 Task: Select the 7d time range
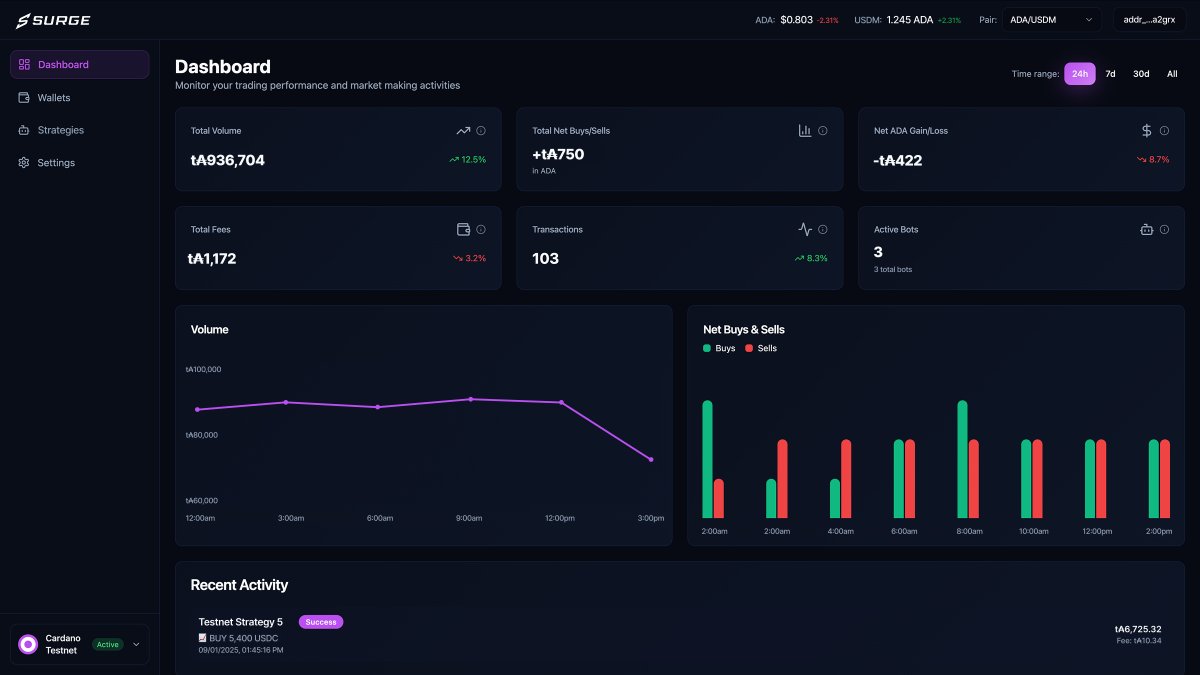(x=1110, y=74)
